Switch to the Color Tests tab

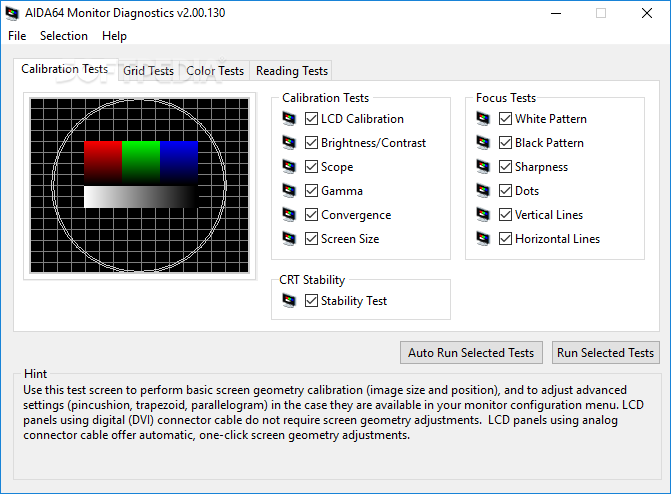215,71
